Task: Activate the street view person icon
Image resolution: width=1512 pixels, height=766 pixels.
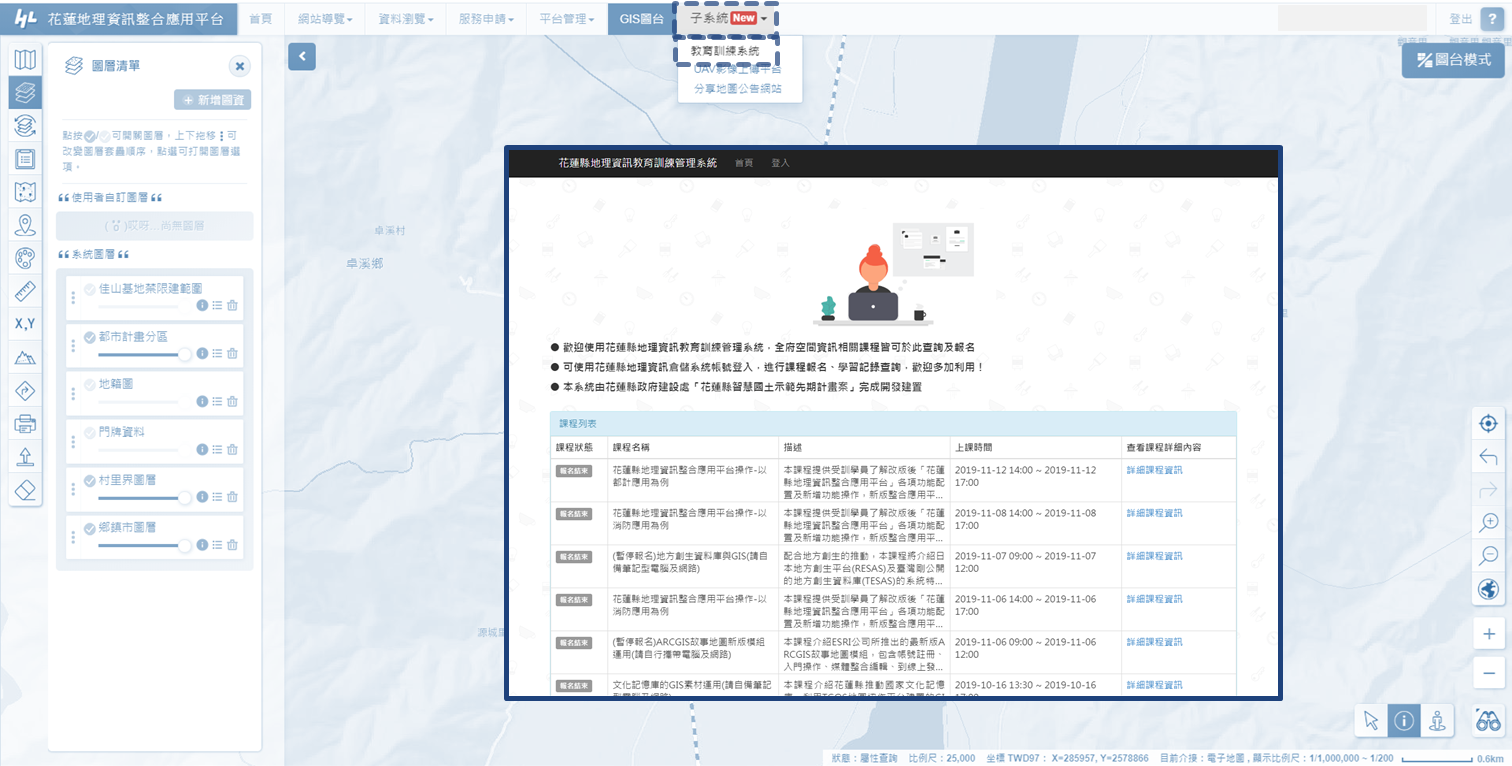Action: (1437, 720)
